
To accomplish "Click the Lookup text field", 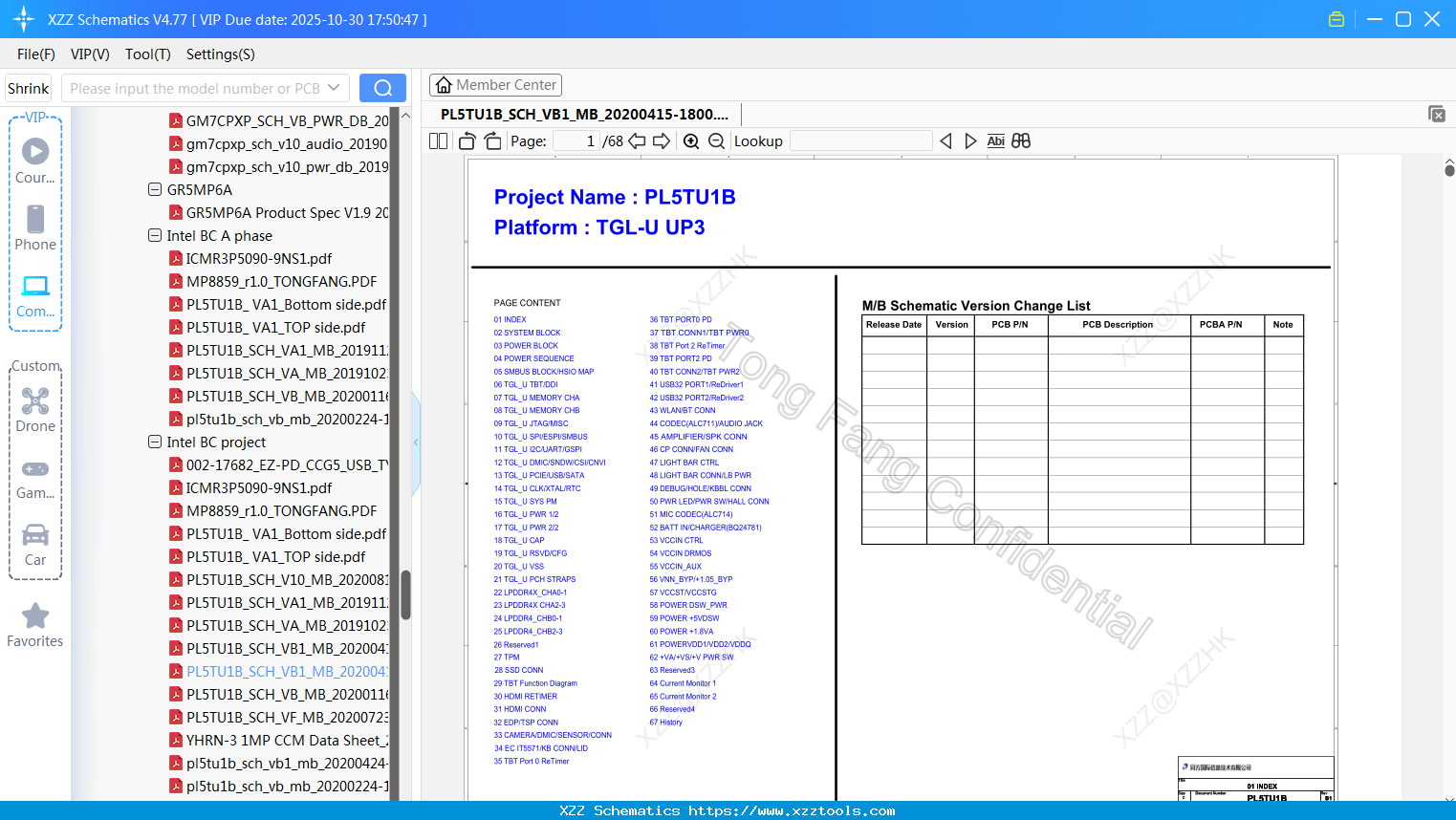I will click(860, 141).
